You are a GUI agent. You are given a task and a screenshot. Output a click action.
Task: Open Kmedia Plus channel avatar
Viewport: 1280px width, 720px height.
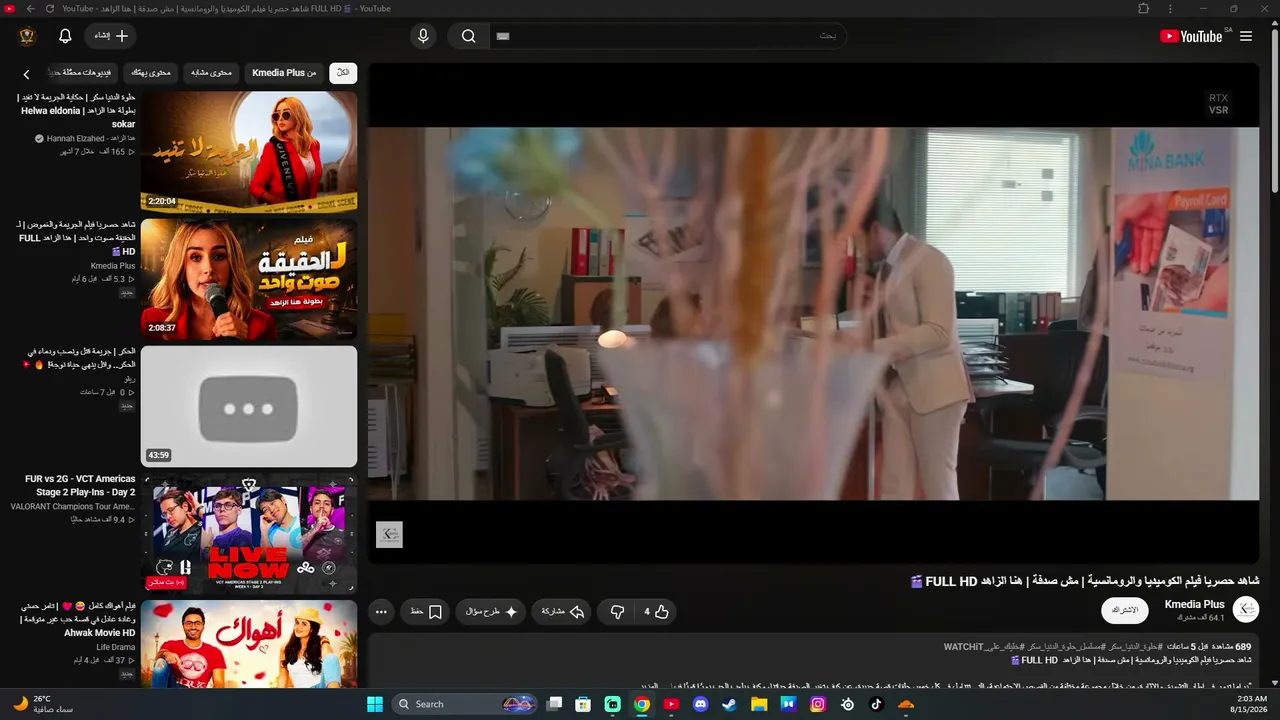coord(1246,609)
